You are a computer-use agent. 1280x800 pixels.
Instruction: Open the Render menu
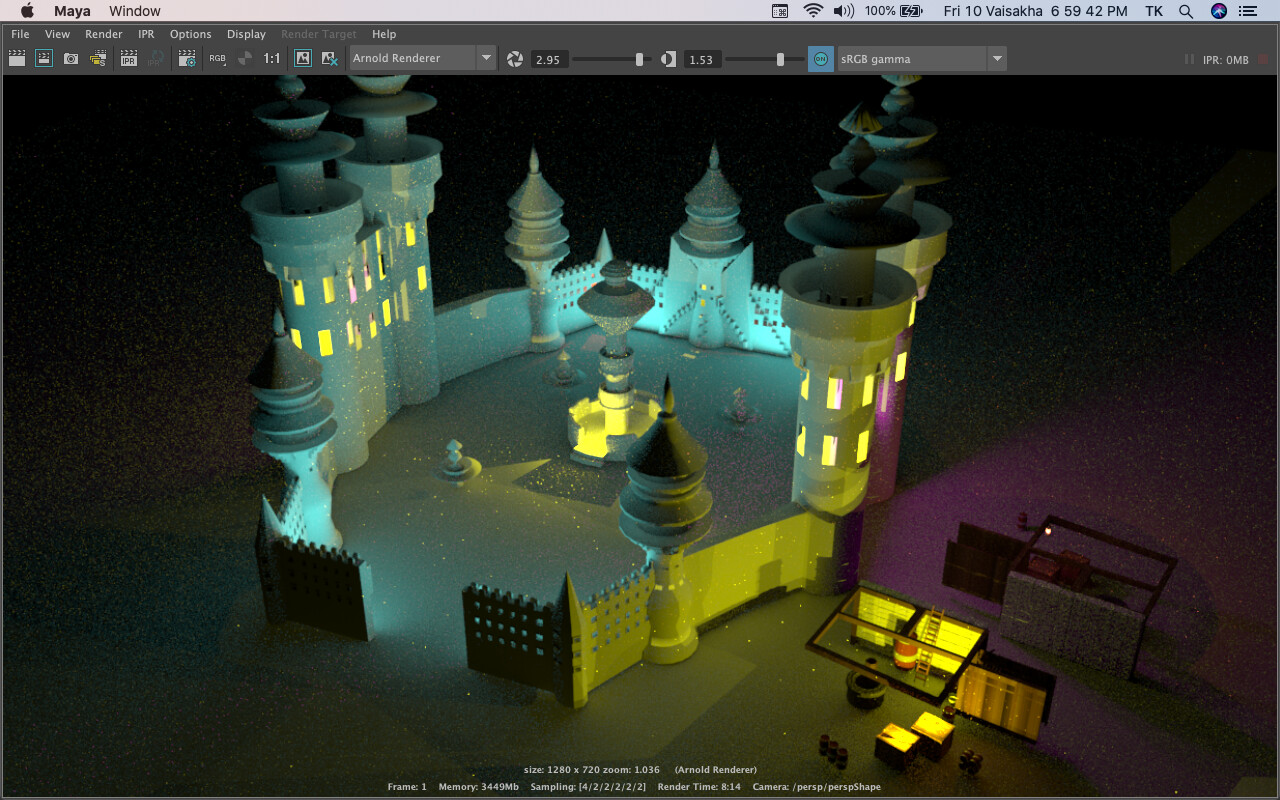click(x=103, y=33)
